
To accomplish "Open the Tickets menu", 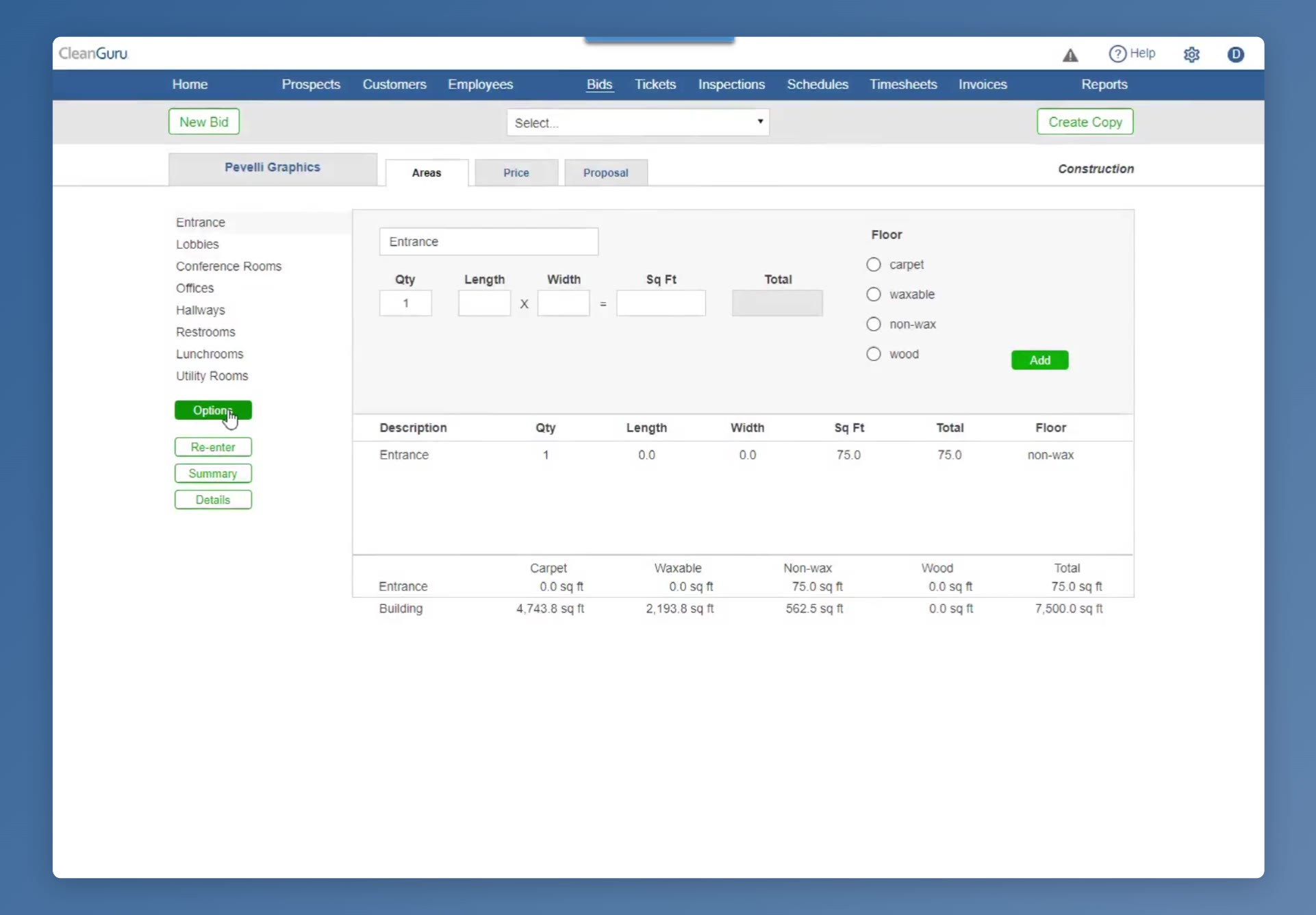I will (x=655, y=84).
